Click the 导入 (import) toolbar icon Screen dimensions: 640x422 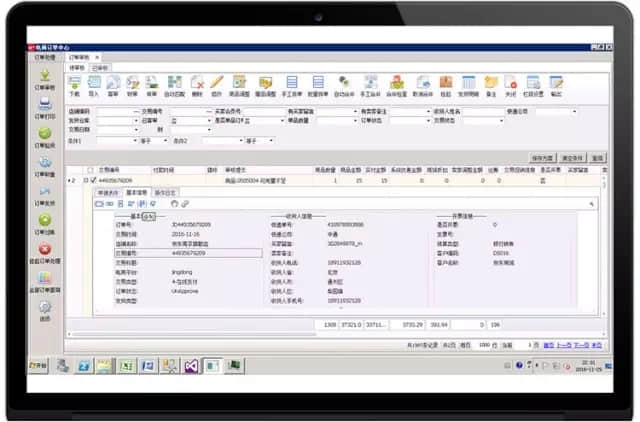pyautogui.click(x=94, y=85)
